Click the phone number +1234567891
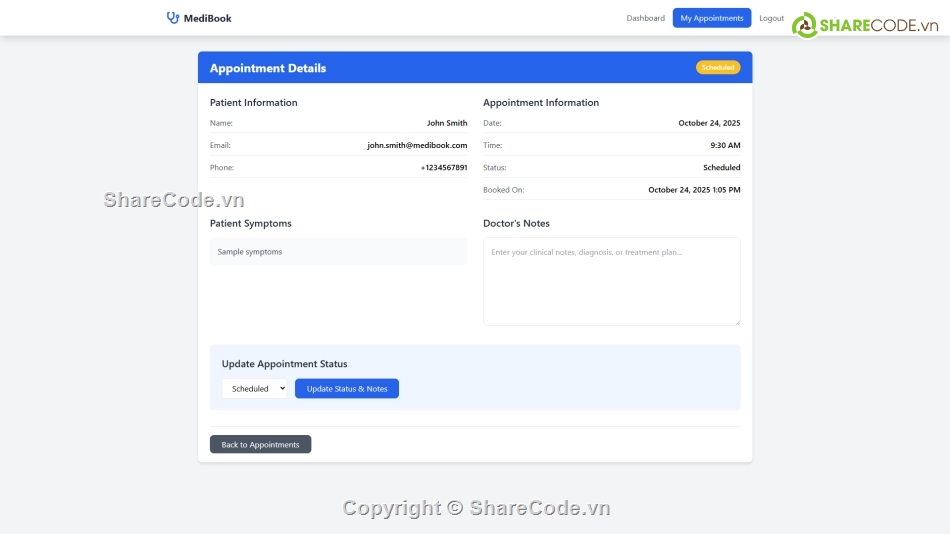 [443, 168]
